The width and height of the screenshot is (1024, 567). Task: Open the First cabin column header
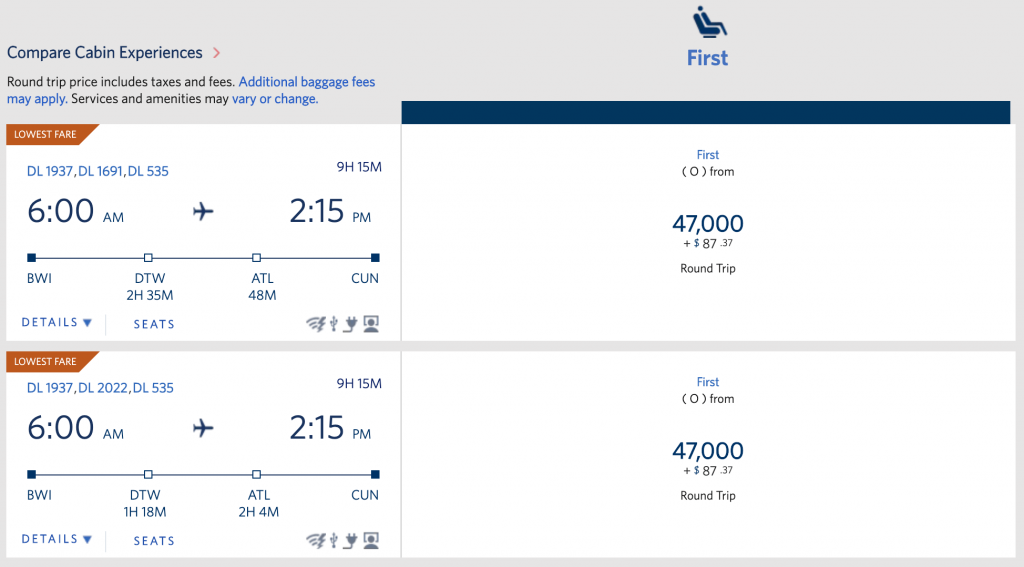(x=707, y=58)
